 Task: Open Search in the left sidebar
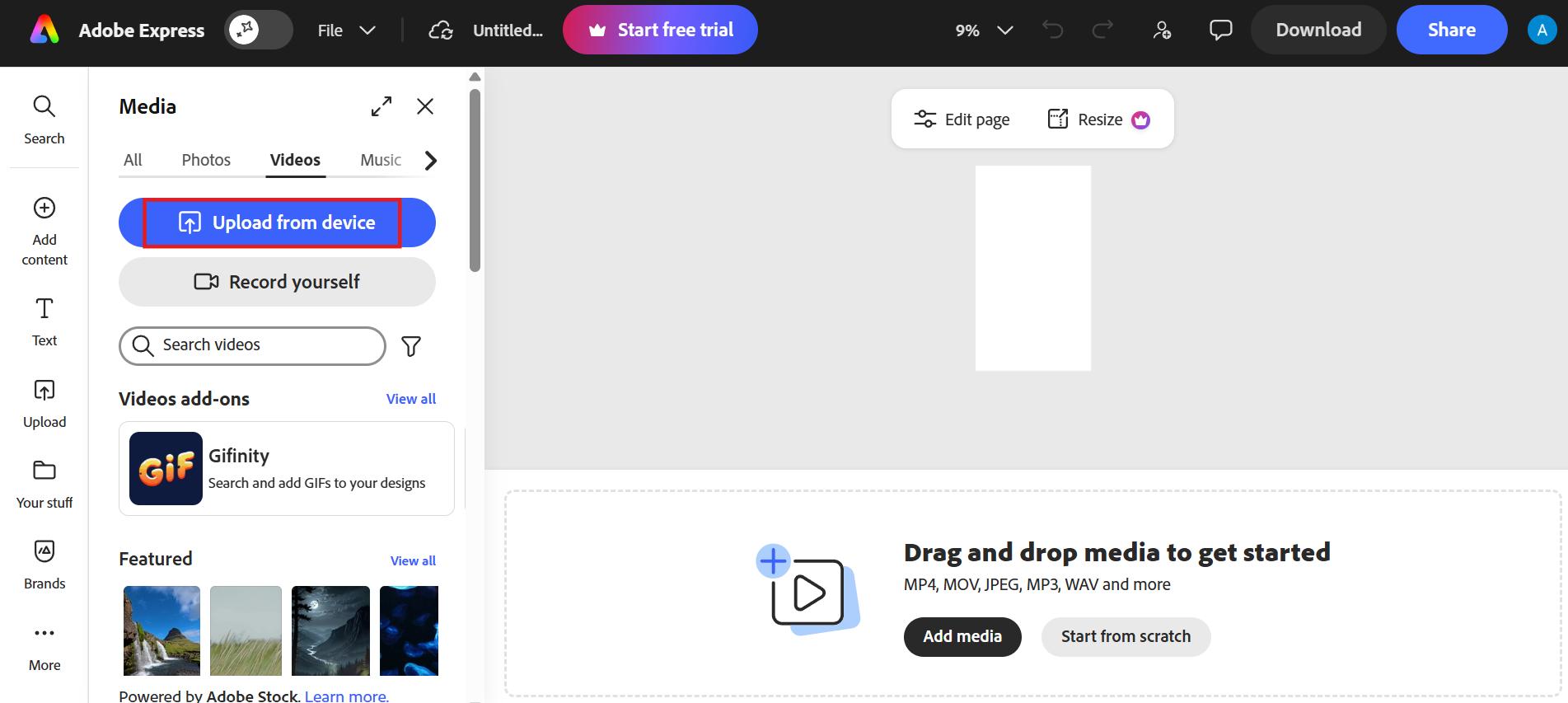point(44,120)
